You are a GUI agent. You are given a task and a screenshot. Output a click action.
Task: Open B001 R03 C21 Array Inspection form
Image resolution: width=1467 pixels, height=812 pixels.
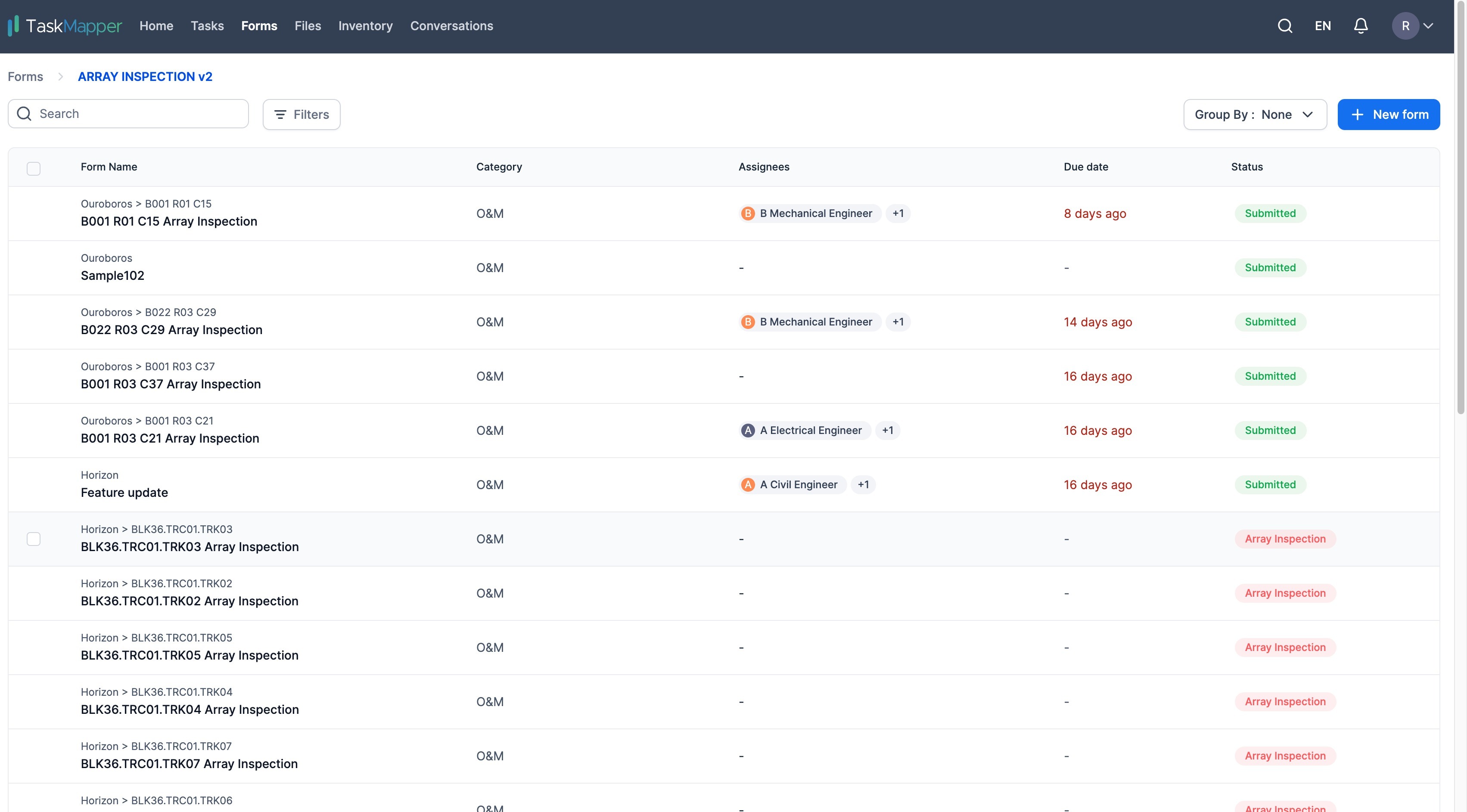pyautogui.click(x=170, y=438)
